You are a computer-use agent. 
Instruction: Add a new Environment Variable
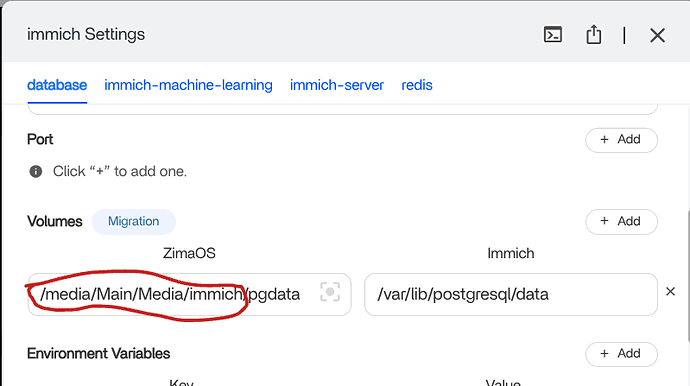(621, 354)
